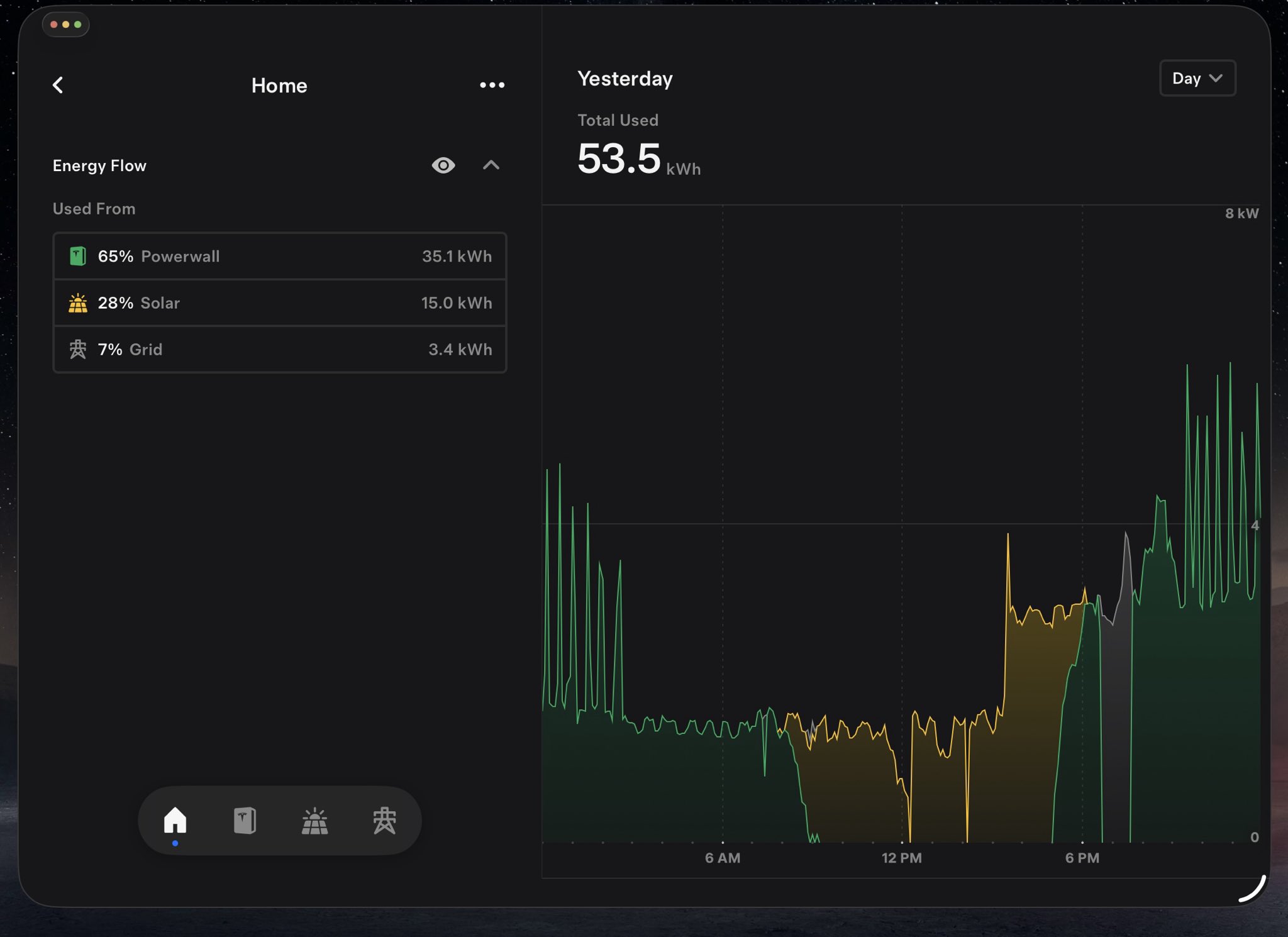
Task: Switch to the Grid tower tab
Action: pos(384,821)
